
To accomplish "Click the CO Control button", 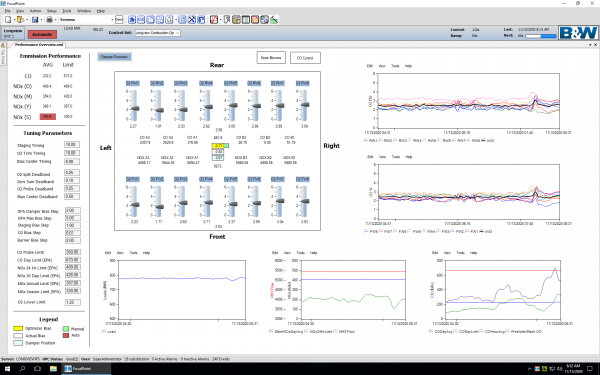I will [x=305, y=58].
